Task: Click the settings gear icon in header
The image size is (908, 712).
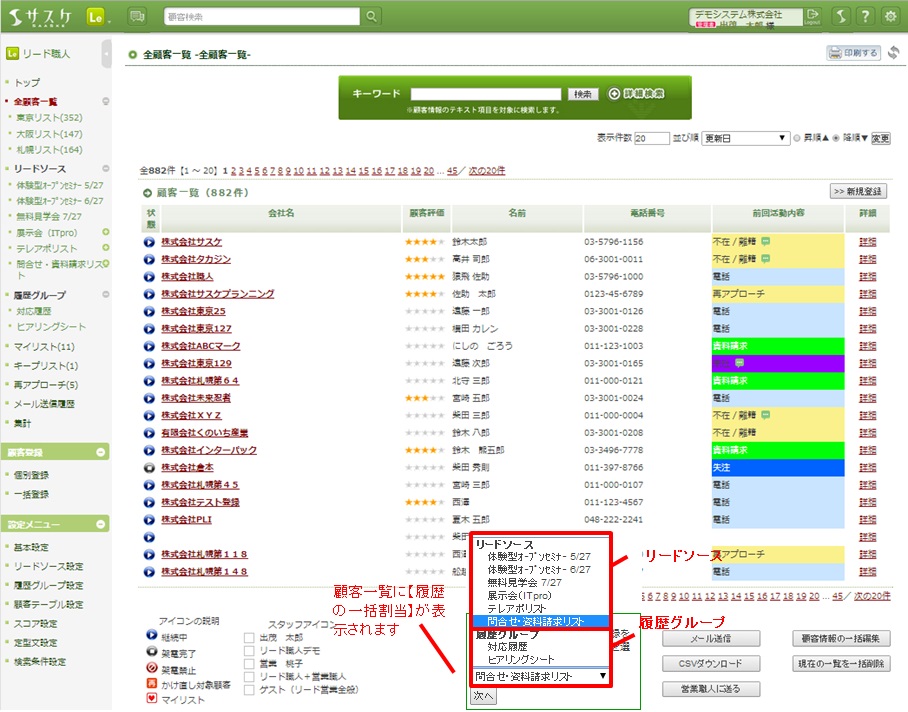Action: tap(890, 17)
